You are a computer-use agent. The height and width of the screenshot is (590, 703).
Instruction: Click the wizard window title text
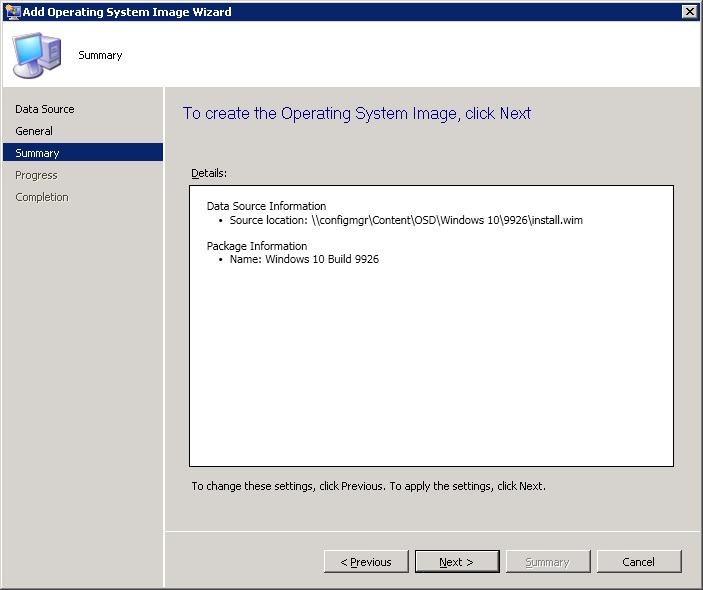click(x=127, y=12)
